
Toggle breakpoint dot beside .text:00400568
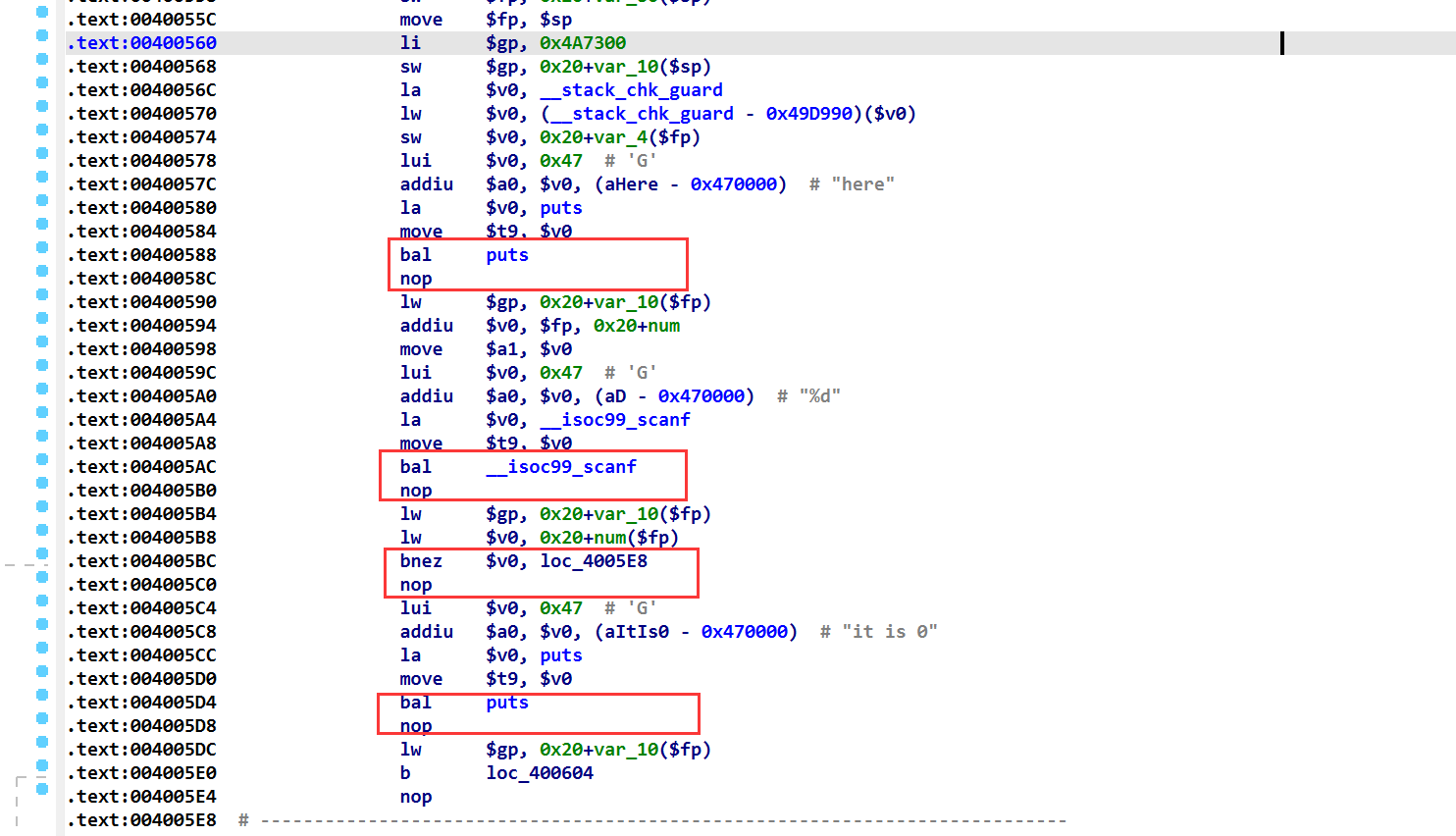tap(42, 59)
